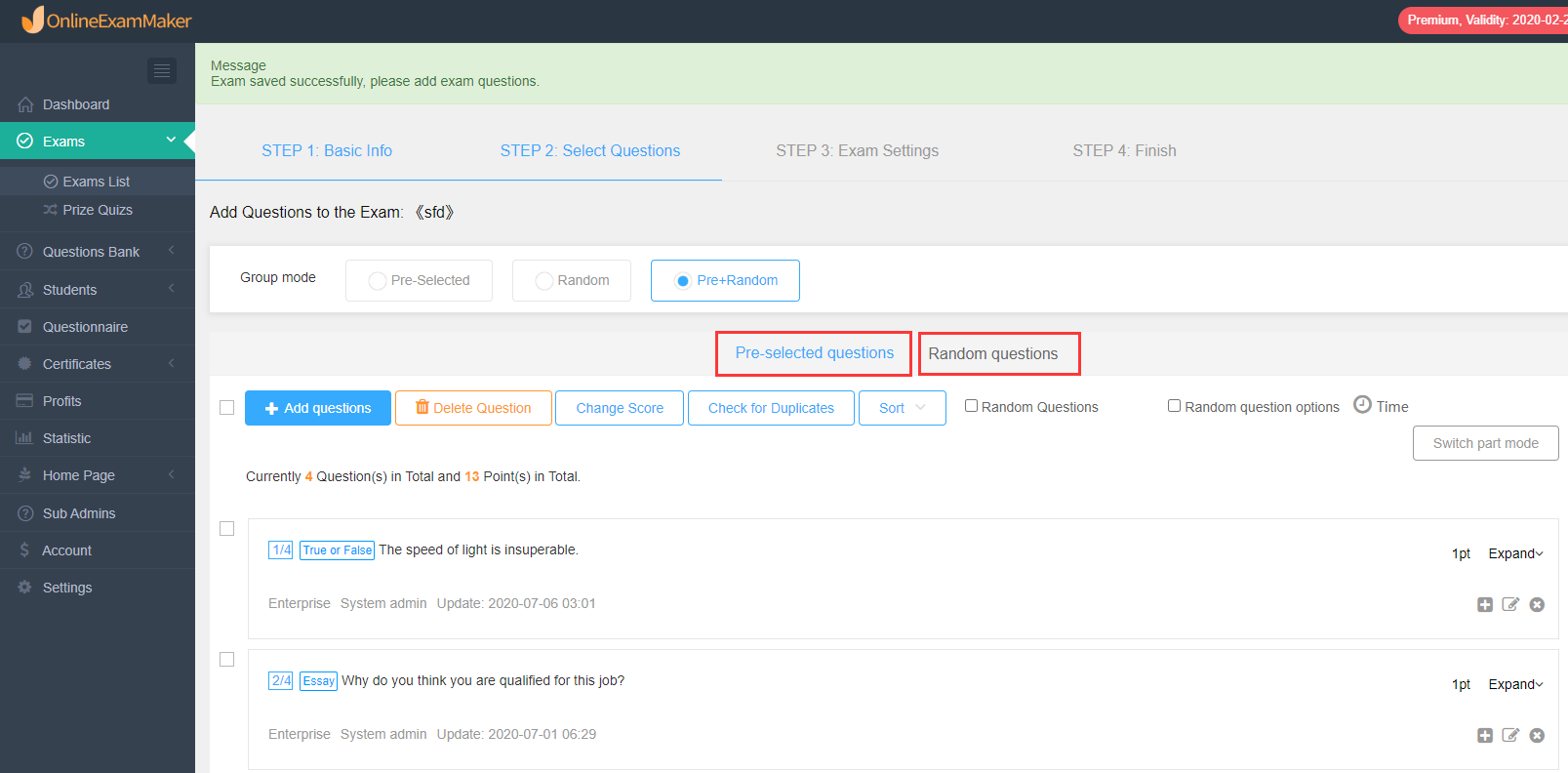Check the box for the Essay job question
The width and height of the screenshot is (1568, 773).
point(227,660)
